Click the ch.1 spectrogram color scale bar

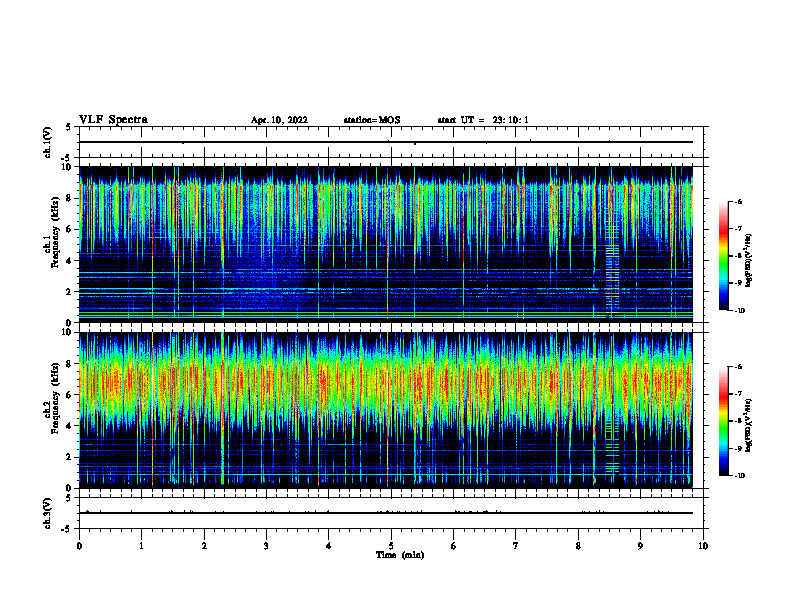tap(723, 256)
